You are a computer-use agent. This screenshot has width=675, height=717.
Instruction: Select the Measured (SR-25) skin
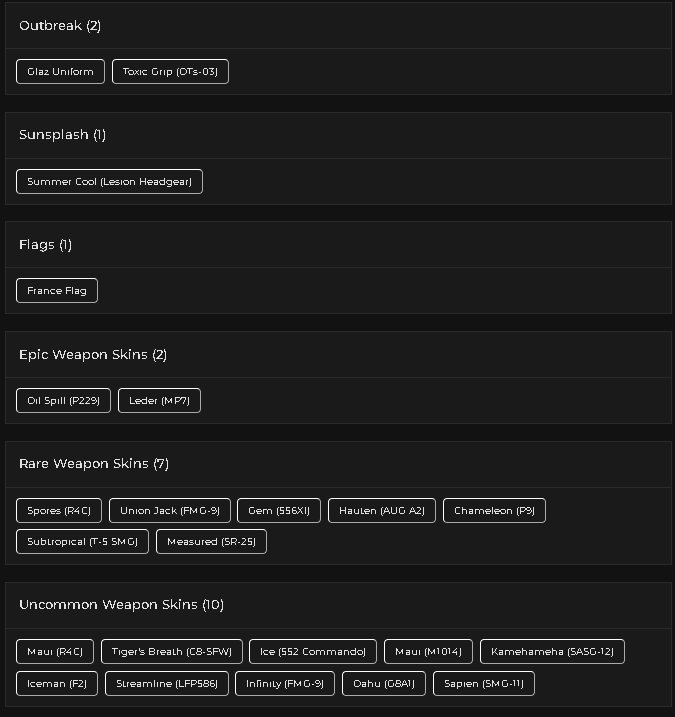[x=211, y=542]
